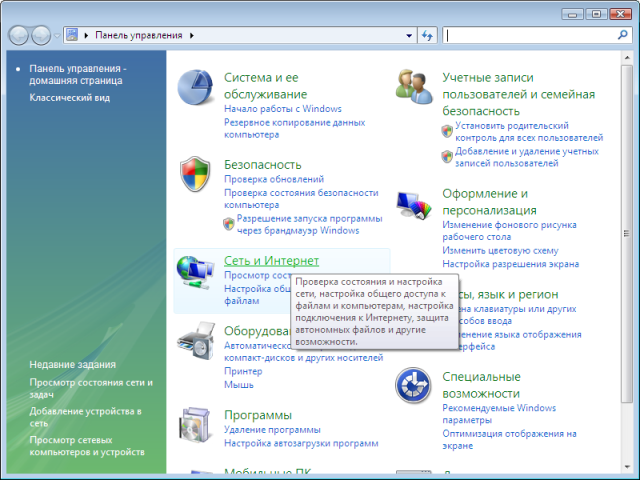640x480 pixels.
Task: Open Настройка автозагрузки программ
Action: pos(301,443)
